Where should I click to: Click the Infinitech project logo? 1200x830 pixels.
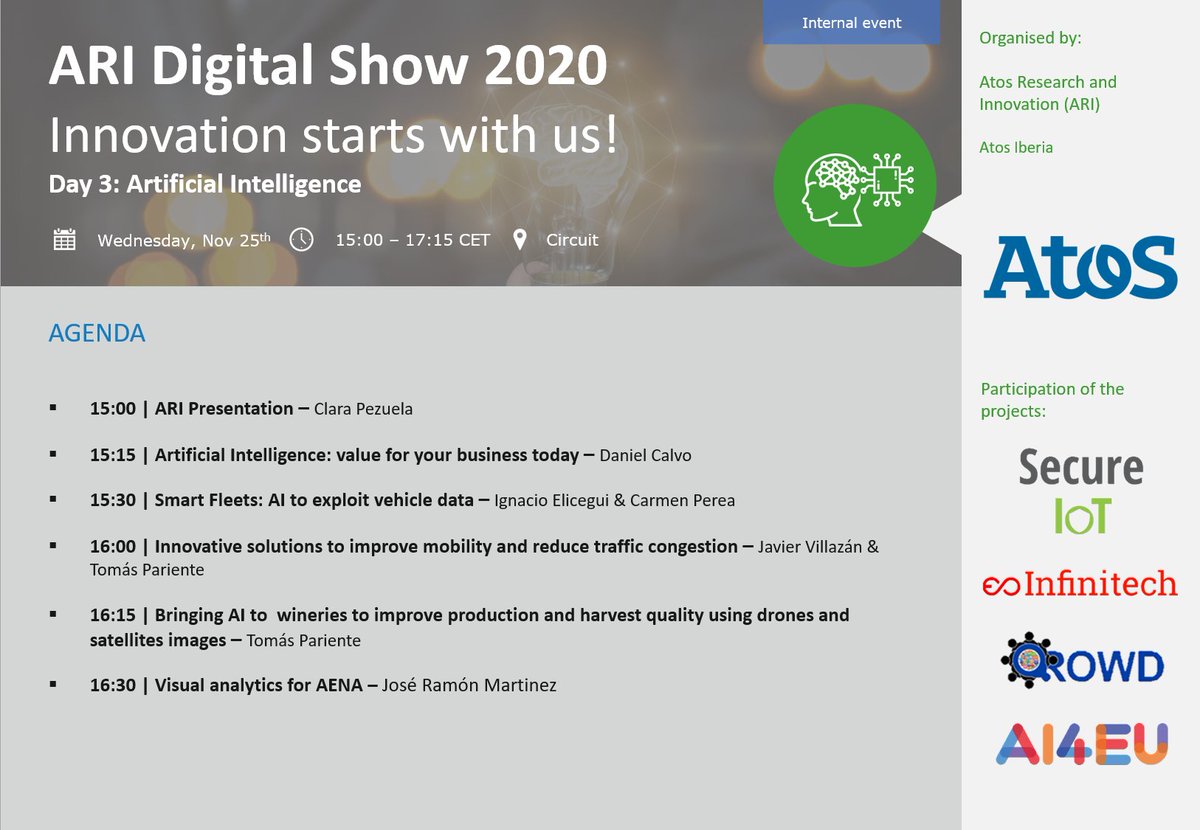click(x=1080, y=583)
